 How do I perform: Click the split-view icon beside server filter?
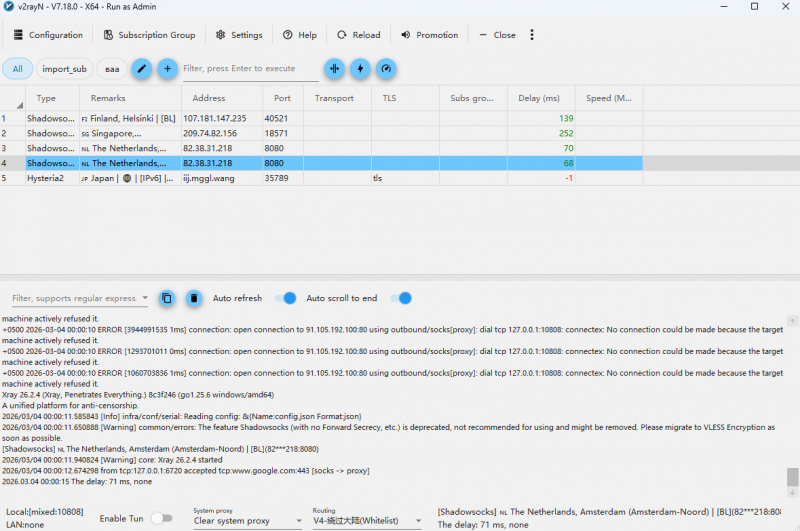pyautogui.click(x=334, y=68)
